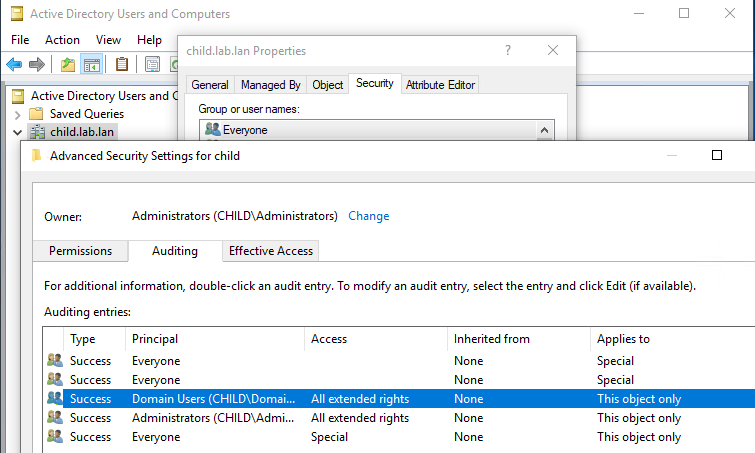Open the Action menu
755x453 pixels.
click(62, 40)
